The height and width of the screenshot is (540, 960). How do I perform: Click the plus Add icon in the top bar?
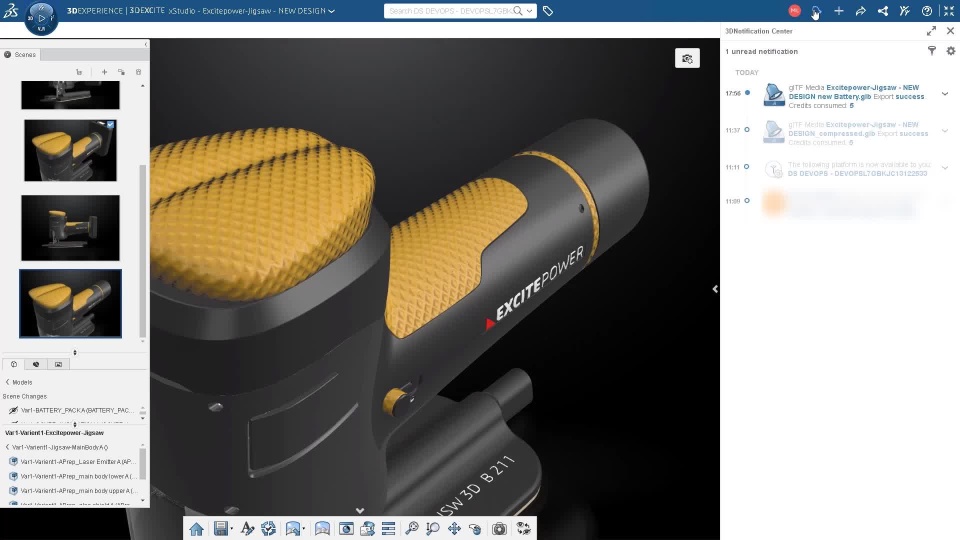coord(839,11)
